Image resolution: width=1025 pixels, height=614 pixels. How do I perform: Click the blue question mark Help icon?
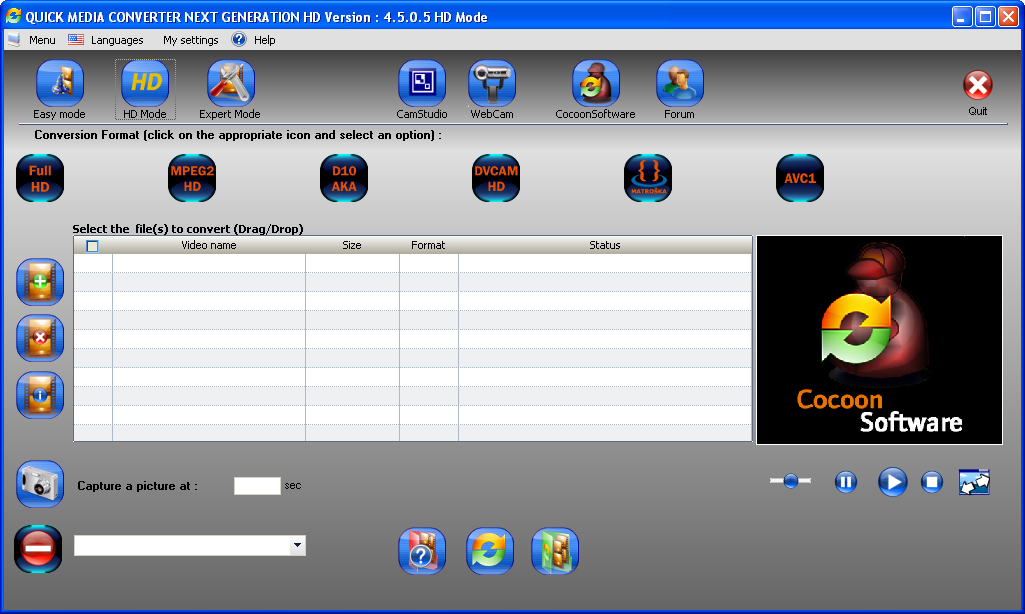pos(239,39)
